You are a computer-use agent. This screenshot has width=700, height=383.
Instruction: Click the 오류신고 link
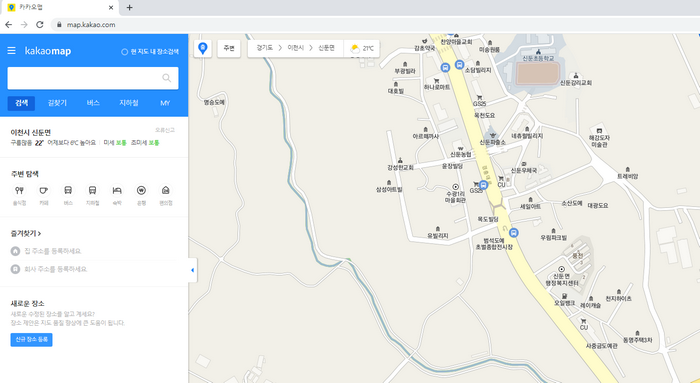pyautogui.click(x=165, y=130)
